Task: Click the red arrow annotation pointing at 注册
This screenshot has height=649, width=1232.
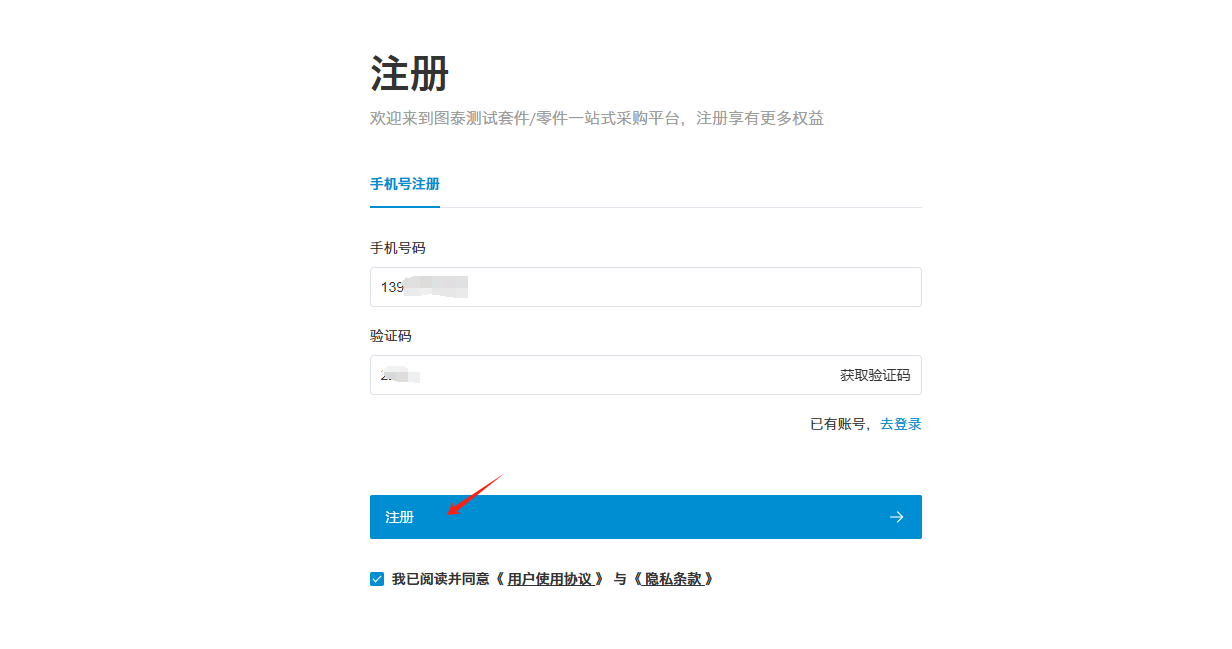Action: [475, 495]
